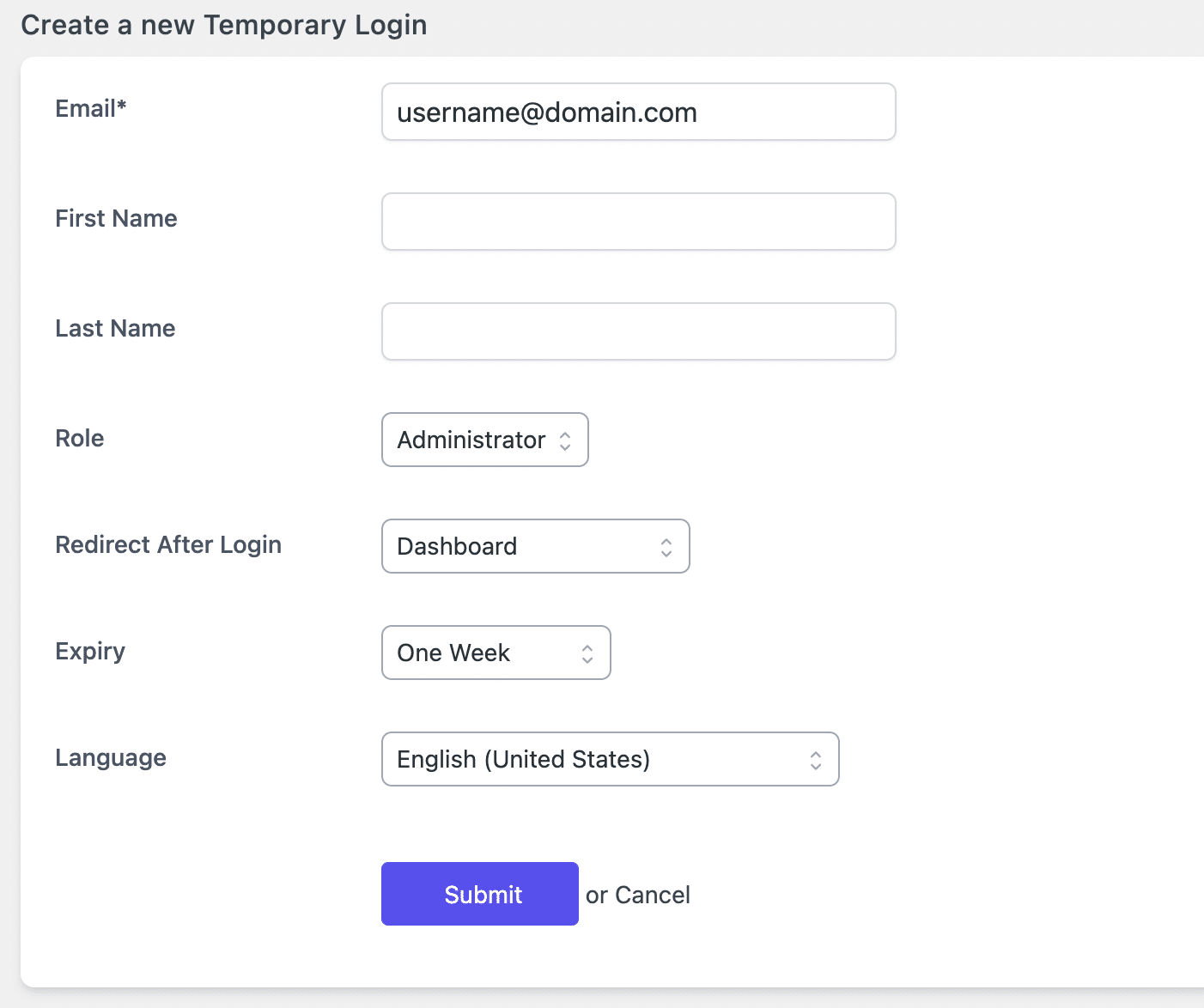1204x1008 pixels.
Task: Click the Email input field
Action: [x=638, y=112]
